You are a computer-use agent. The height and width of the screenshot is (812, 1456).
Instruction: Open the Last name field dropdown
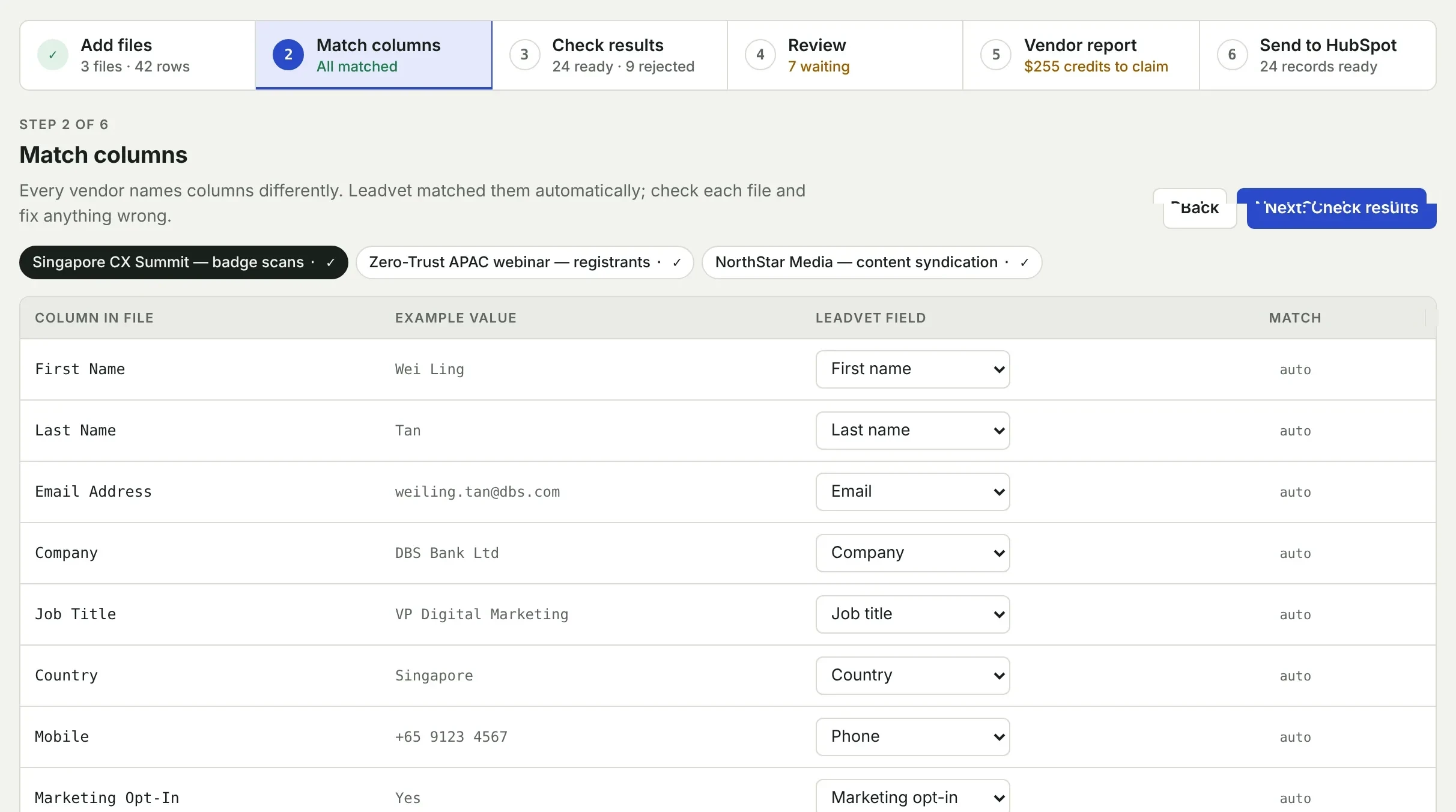(912, 431)
